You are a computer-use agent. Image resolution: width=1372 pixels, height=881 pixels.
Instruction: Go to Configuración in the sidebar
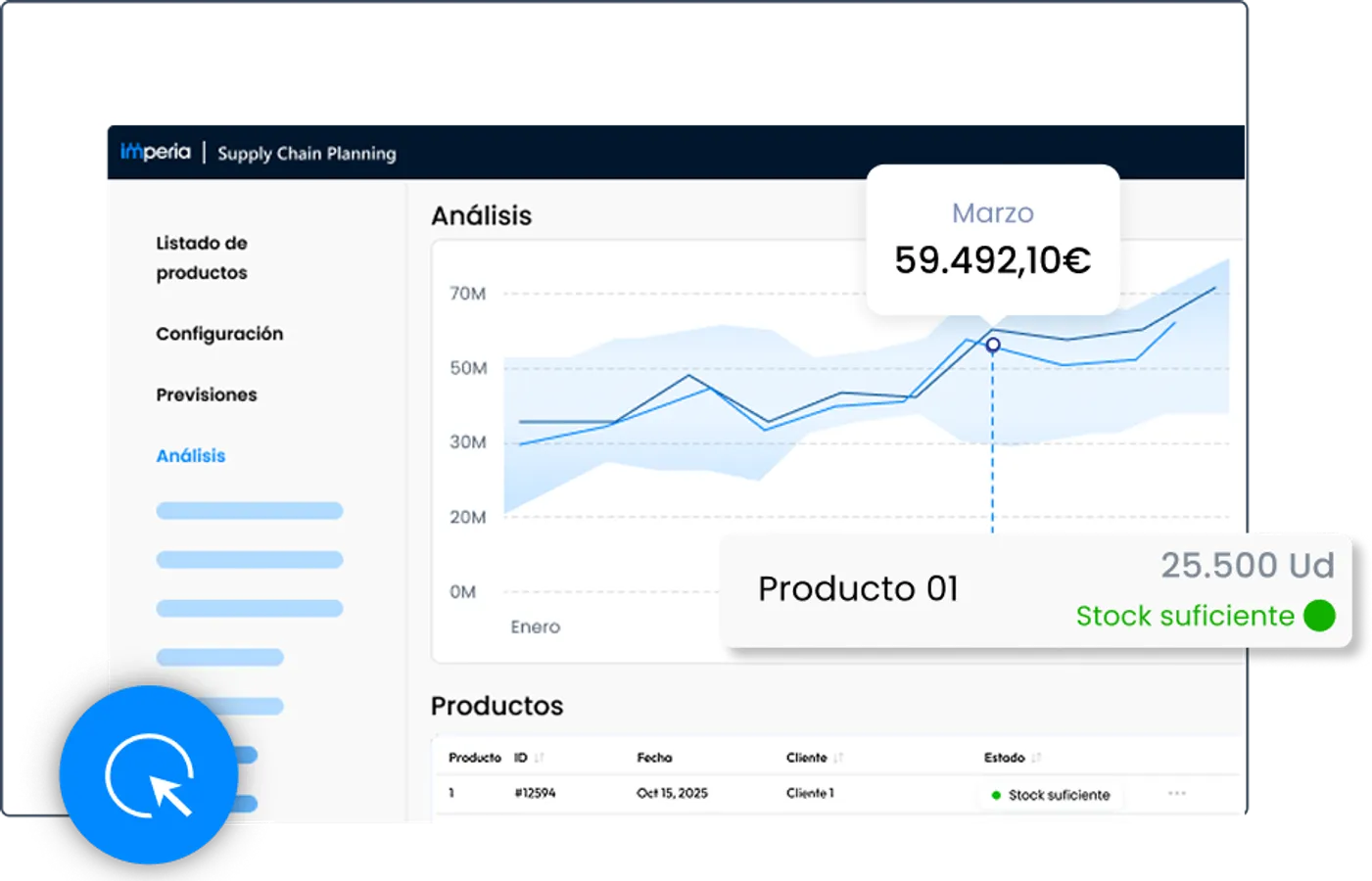click(219, 334)
